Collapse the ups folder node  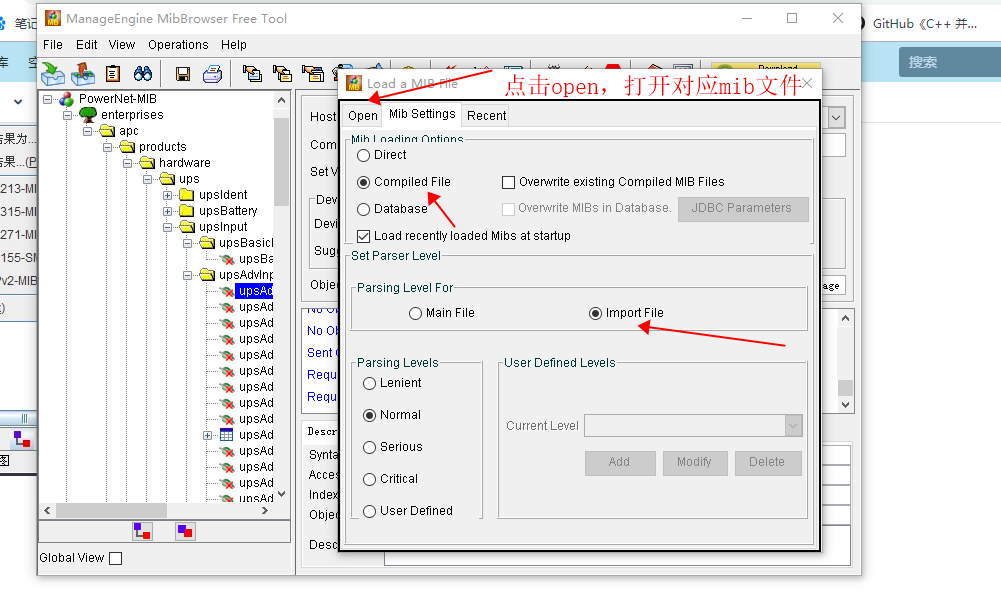click(147, 179)
